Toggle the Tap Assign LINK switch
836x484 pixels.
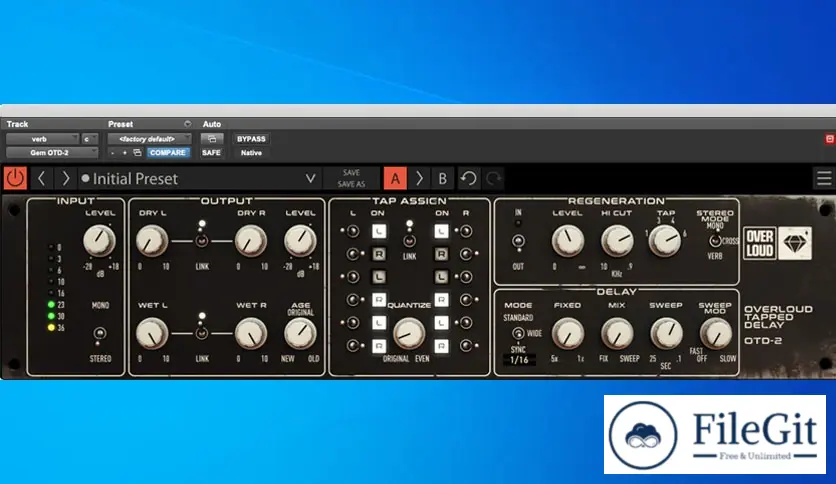coord(409,240)
